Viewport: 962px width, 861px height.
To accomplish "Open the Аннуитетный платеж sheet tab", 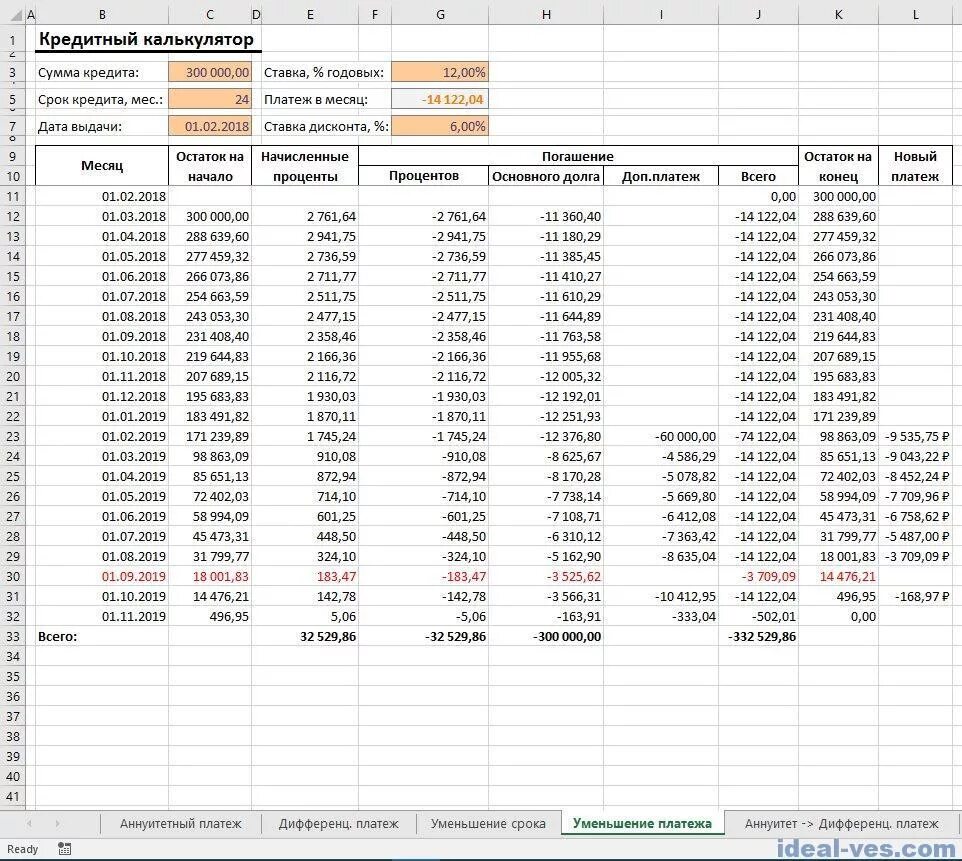I will coord(180,824).
